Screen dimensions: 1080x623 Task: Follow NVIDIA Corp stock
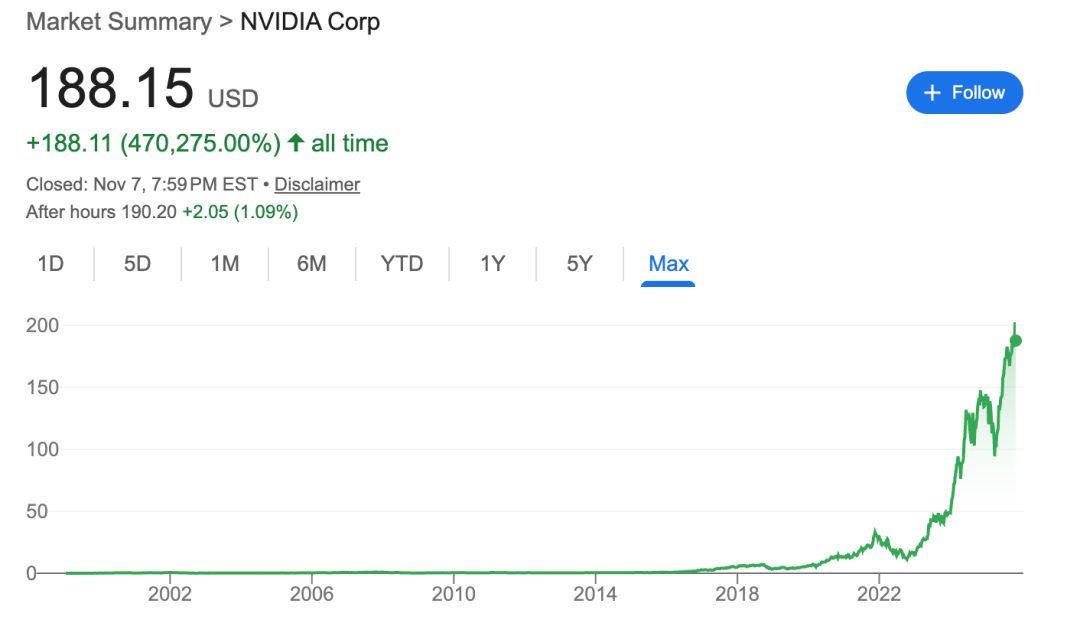(964, 93)
